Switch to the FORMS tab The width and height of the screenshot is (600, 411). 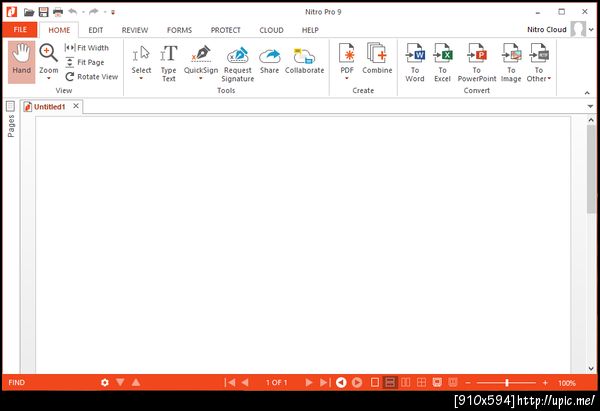coord(179,30)
